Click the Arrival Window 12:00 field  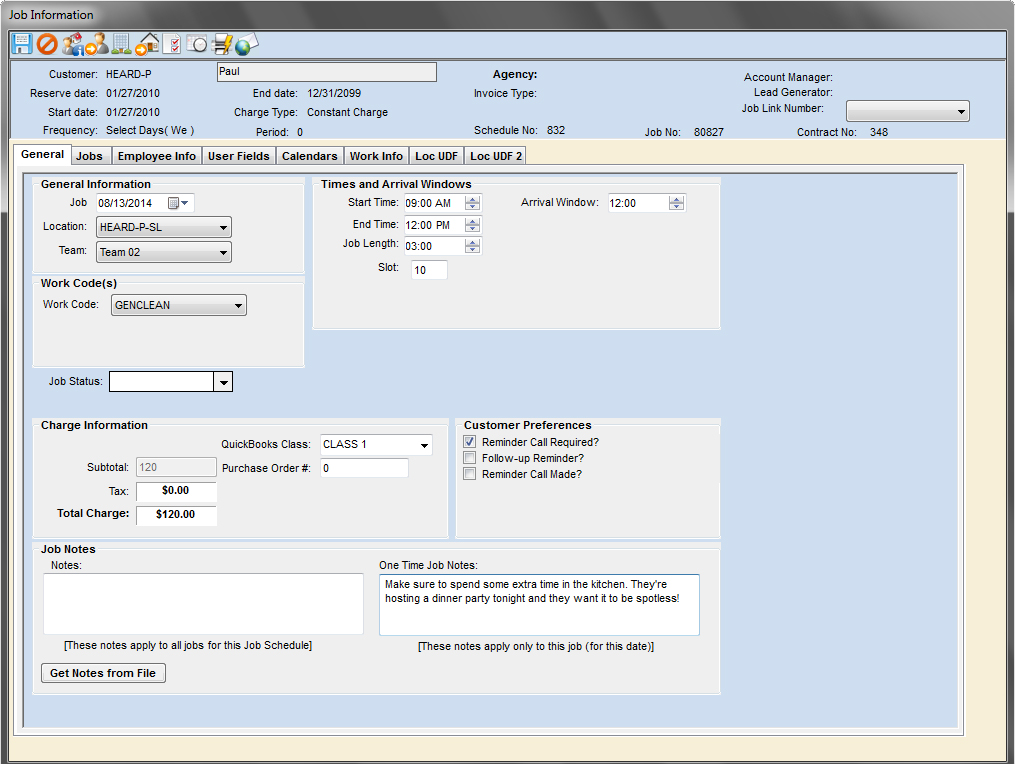click(x=638, y=203)
